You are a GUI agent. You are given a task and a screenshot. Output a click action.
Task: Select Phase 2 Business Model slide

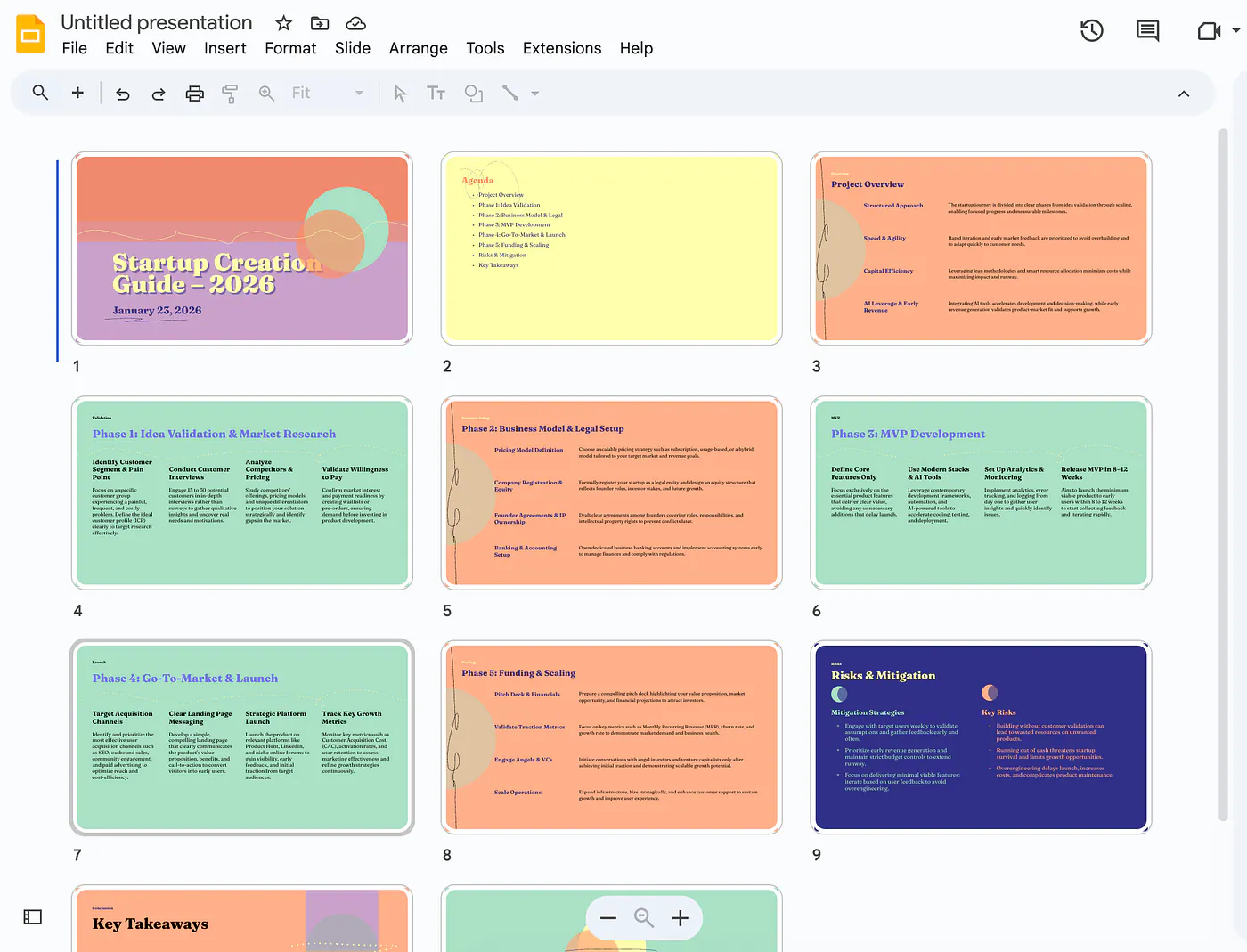pos(612,492)
